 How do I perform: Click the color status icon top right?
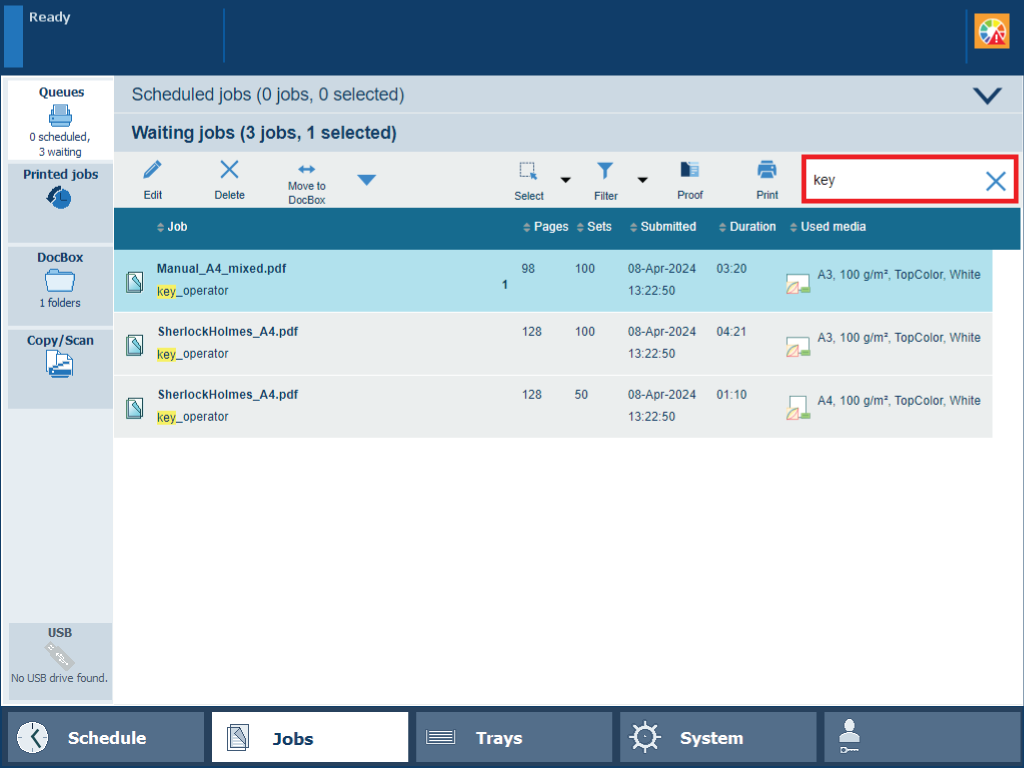point(992,32)
